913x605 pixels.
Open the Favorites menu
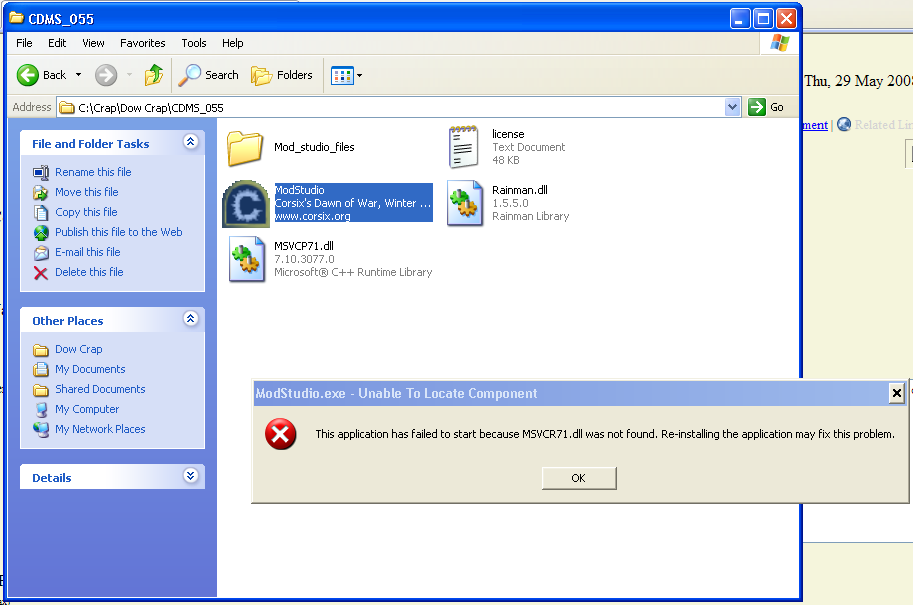pos(143,43)
